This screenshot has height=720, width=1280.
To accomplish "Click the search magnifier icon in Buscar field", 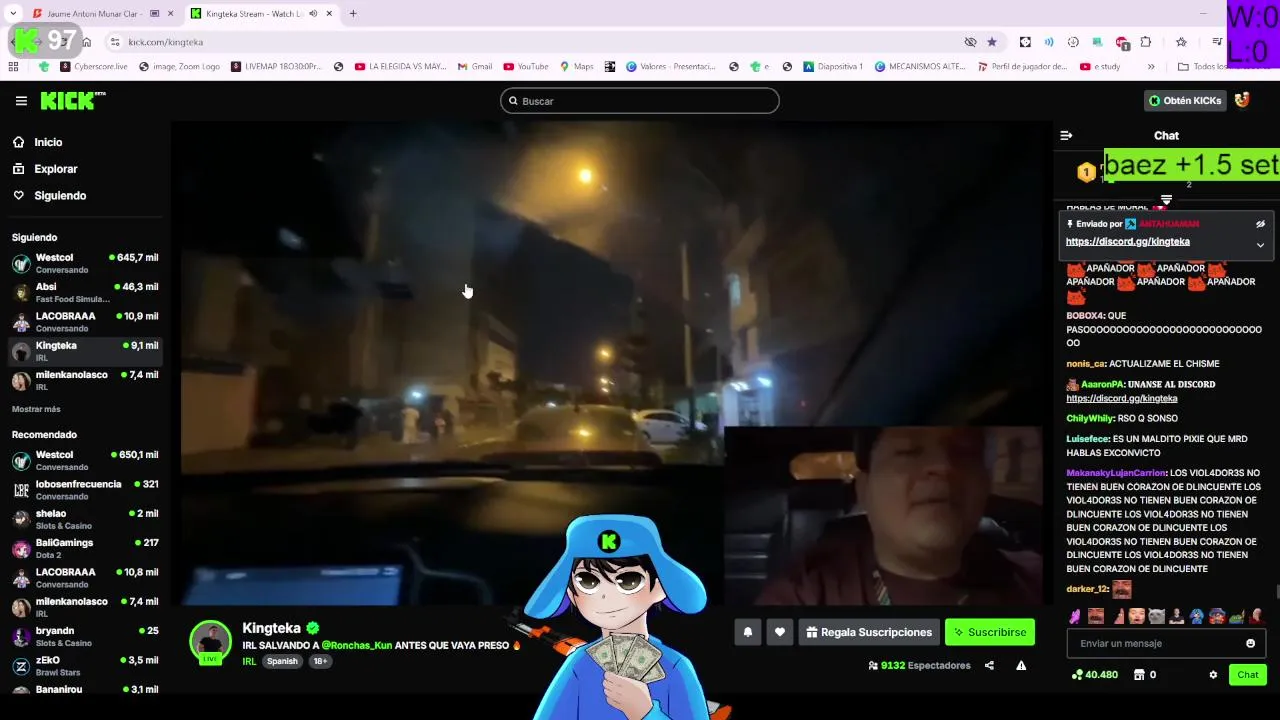I will click(513, 101).
